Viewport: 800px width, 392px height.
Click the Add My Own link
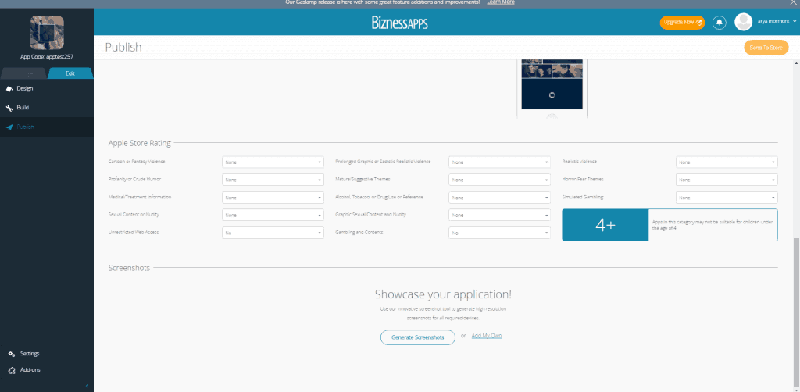487,335
